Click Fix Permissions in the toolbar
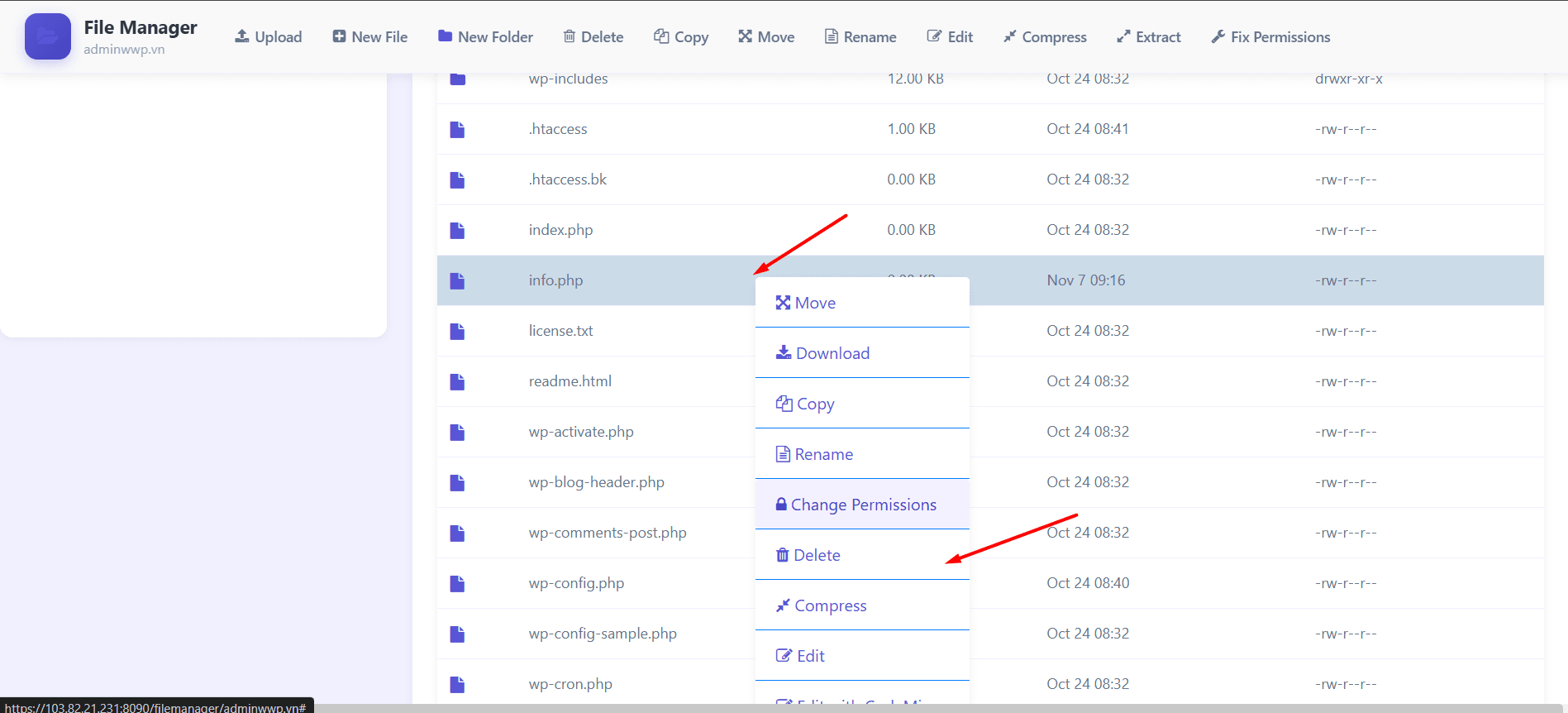This screenshot has width=1568, height=713. click(x=1270, y=37)
